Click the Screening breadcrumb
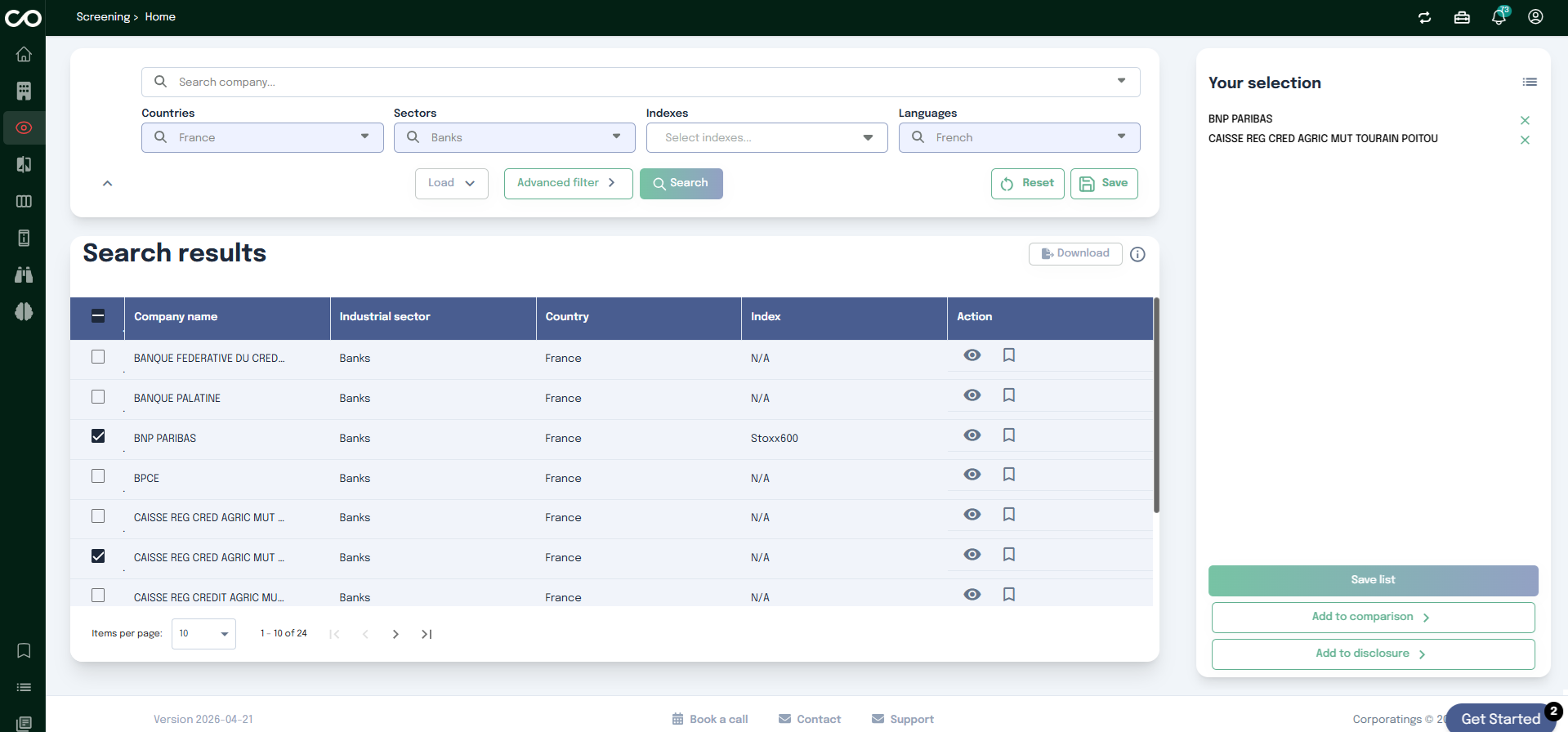 (103, 17)
